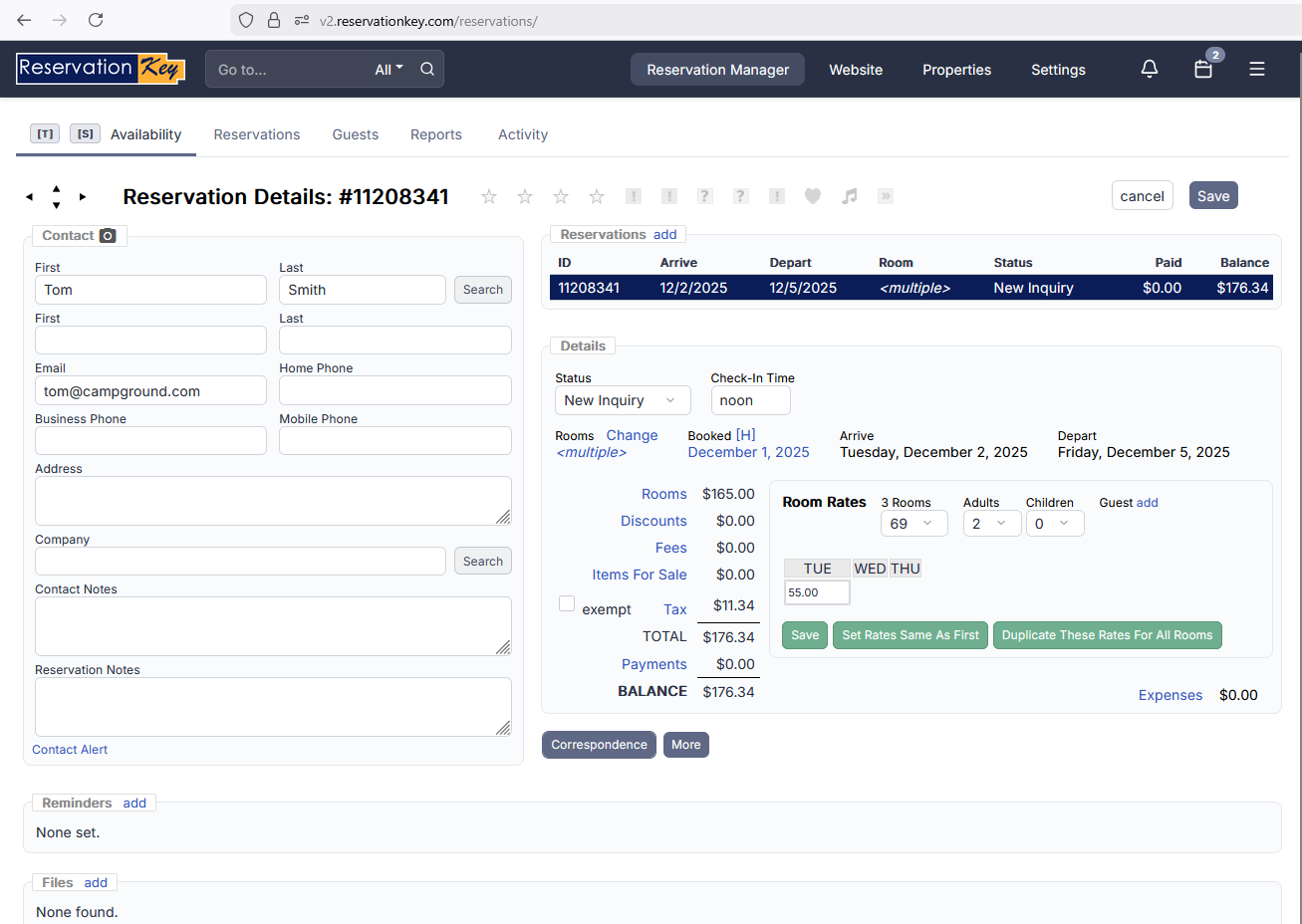
Task: Click the notifications bell icon
Action: point(1149,69)
